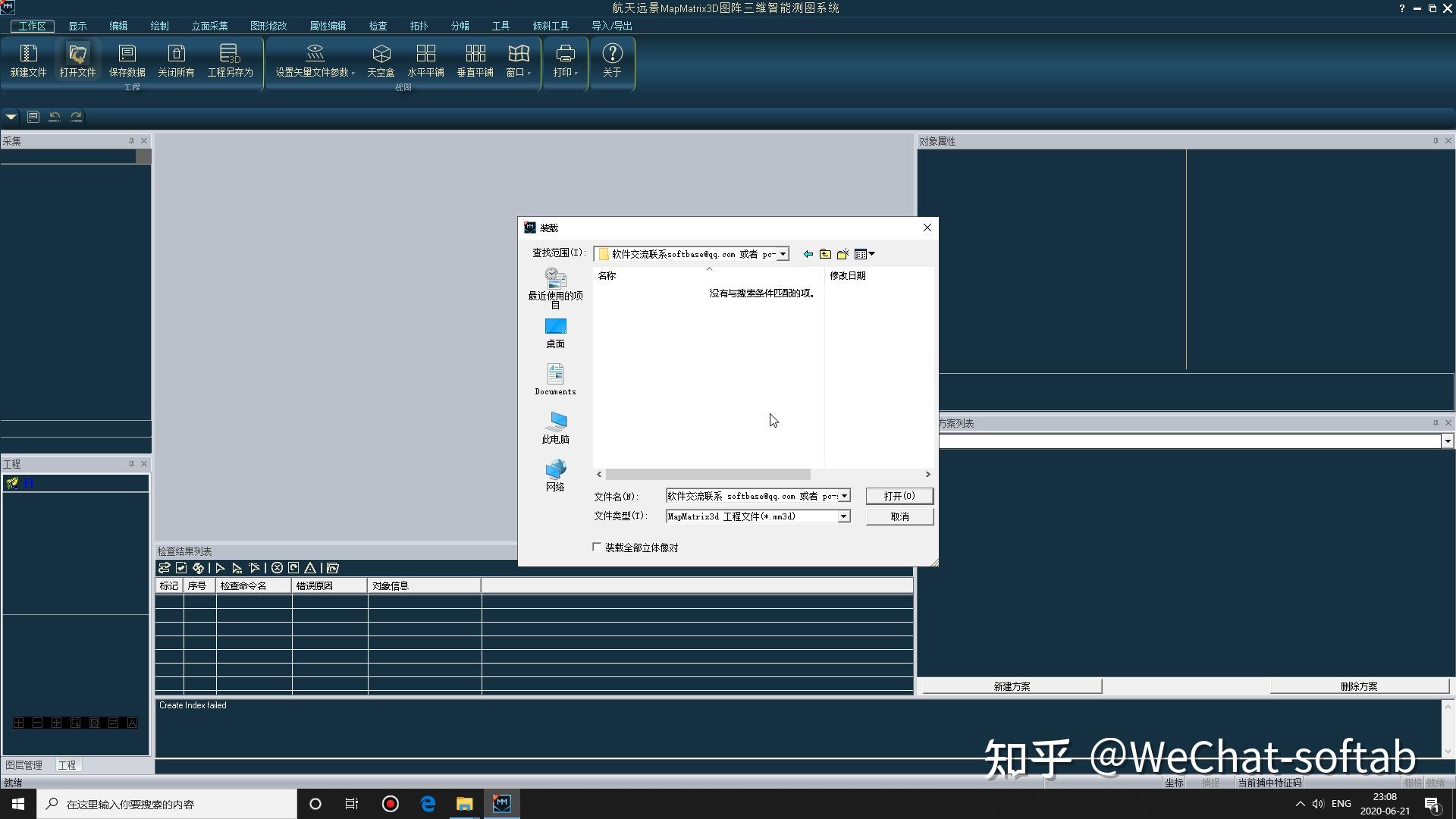
Task: Select the H project tree item
Action: pyautogui.click(x=29, y=483)
